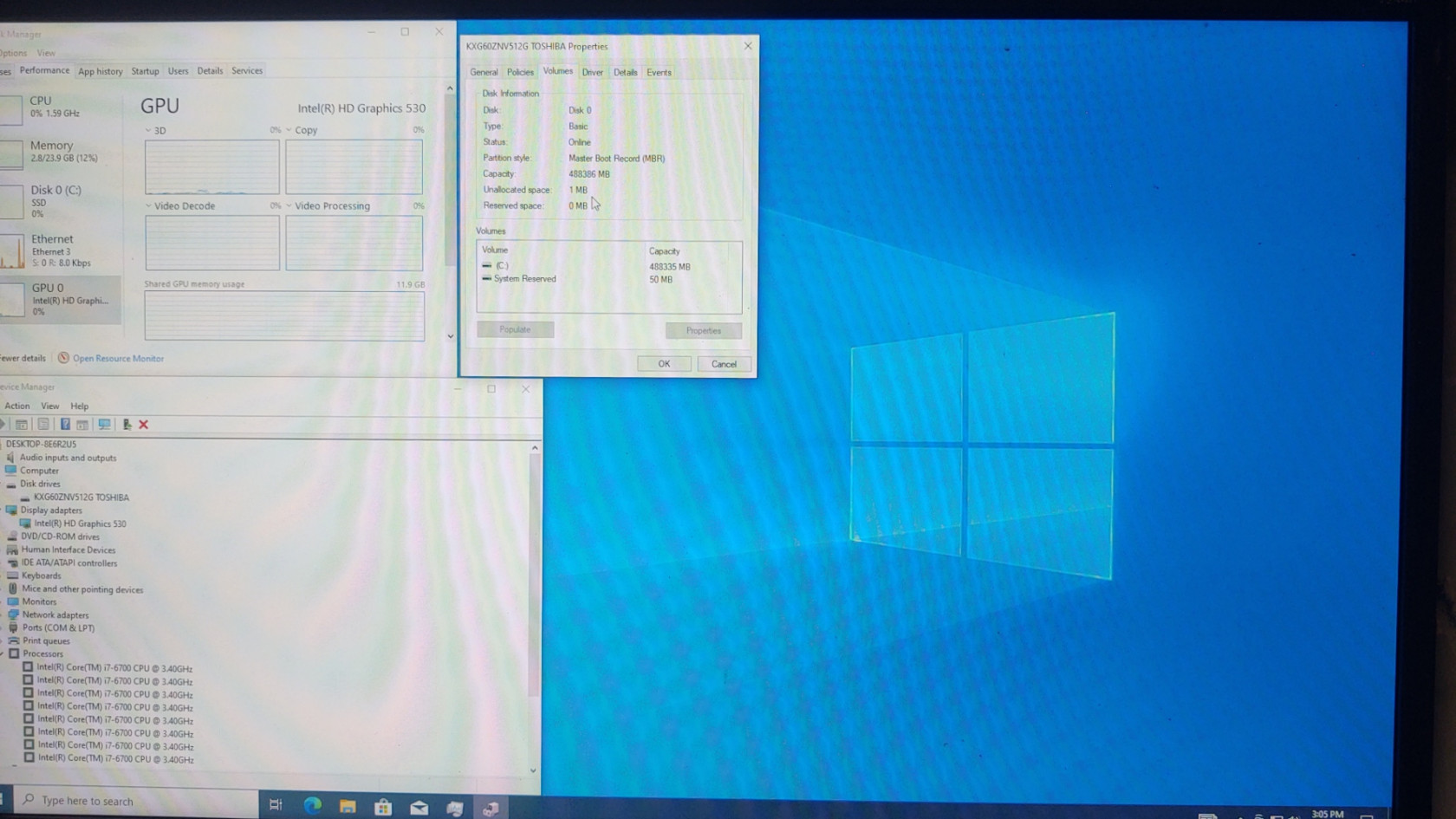The image size is (1456, 819).
Task: Open the Copy engine dropdown
Action: (289, 130)
